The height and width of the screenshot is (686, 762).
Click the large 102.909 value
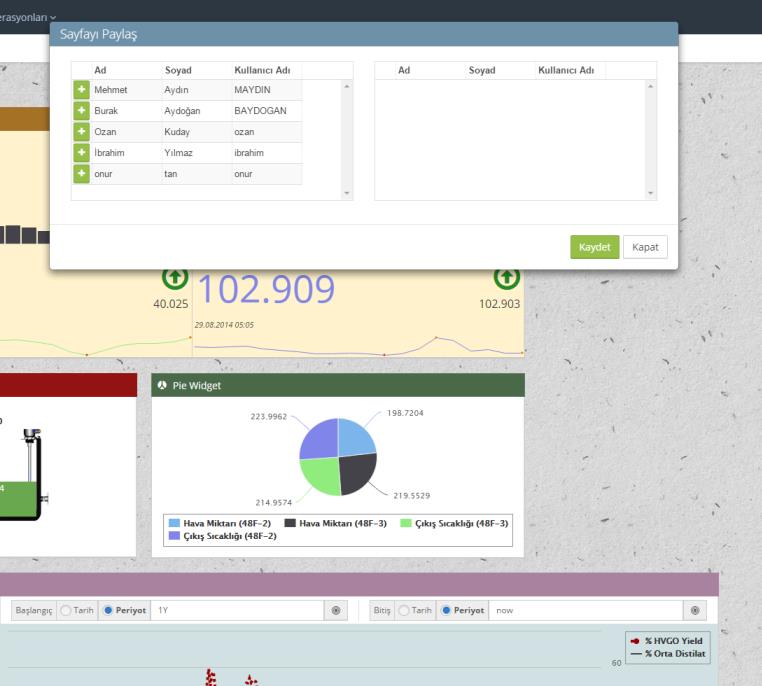[x=266, y=289]
